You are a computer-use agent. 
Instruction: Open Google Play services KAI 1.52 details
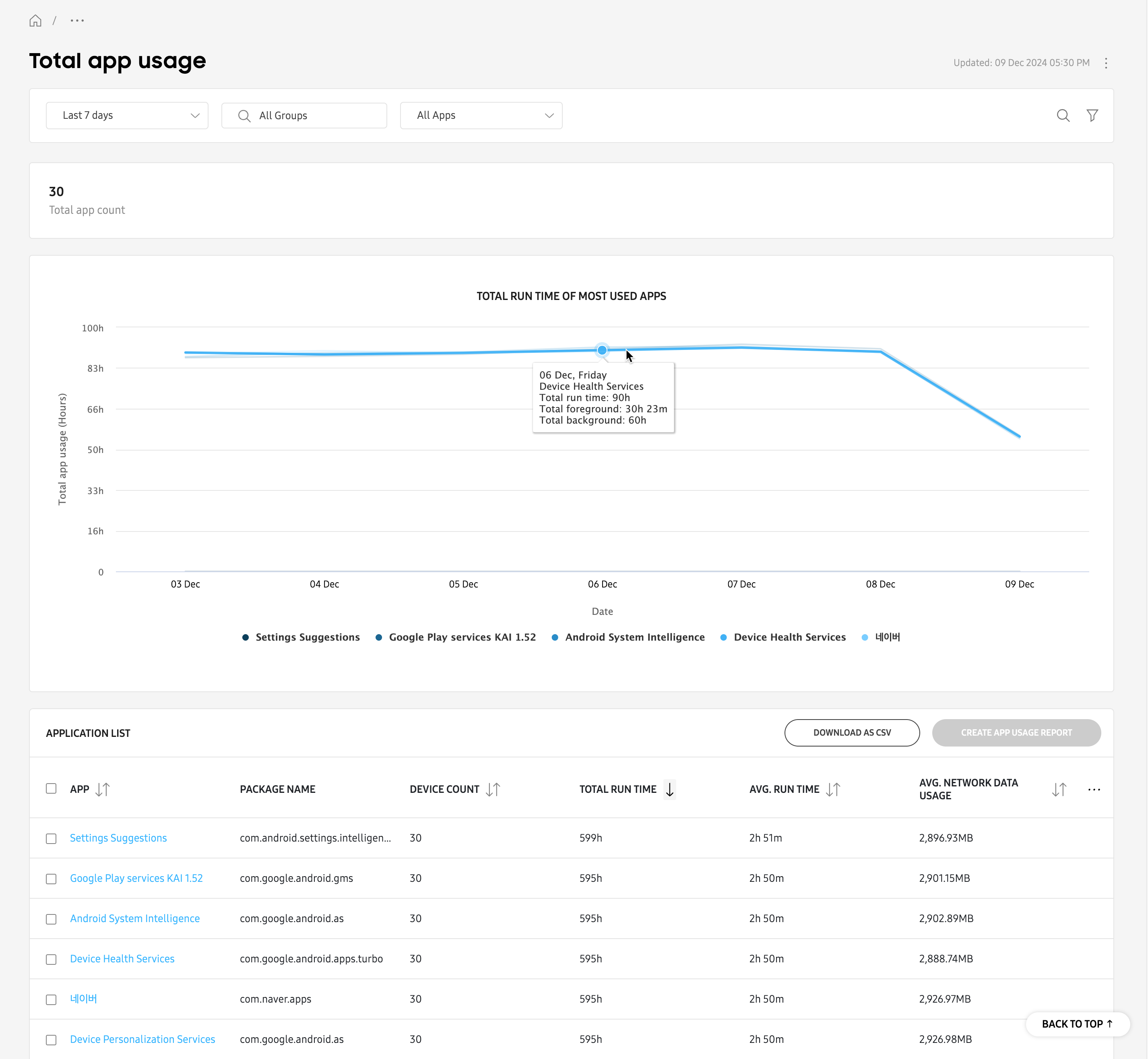(x=136, y=878)
